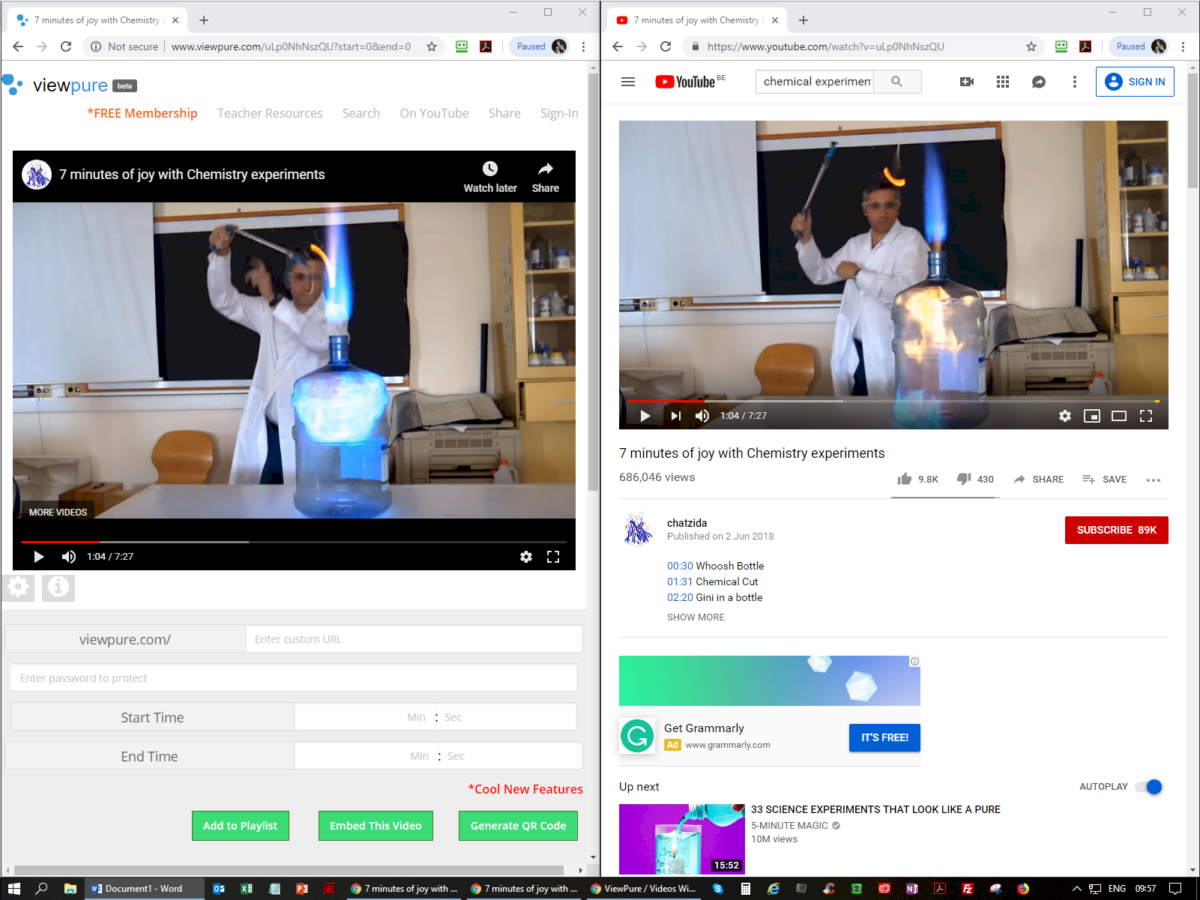Screen dimensions: 1200x900
Task: Open the Search menu item on ViewPure
Action: tap(361, 113)
